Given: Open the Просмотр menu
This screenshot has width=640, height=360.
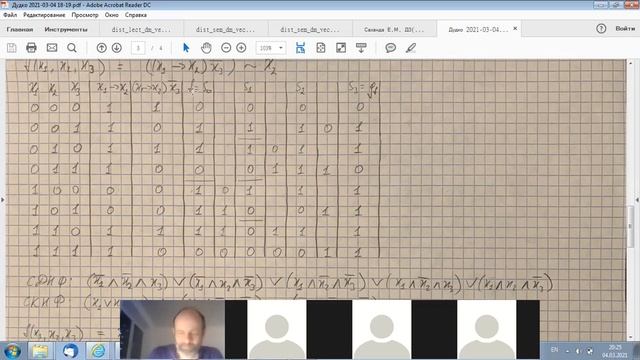Looking at the screenshot, I should click(85, 15).
